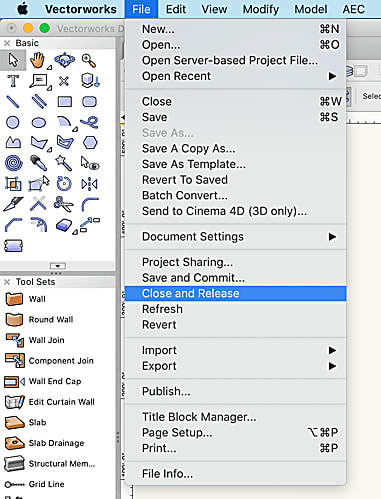The height and width of the screenshot is (499, 381).
Task: Select the Fillet tool
Action: (x=90, y=204)
